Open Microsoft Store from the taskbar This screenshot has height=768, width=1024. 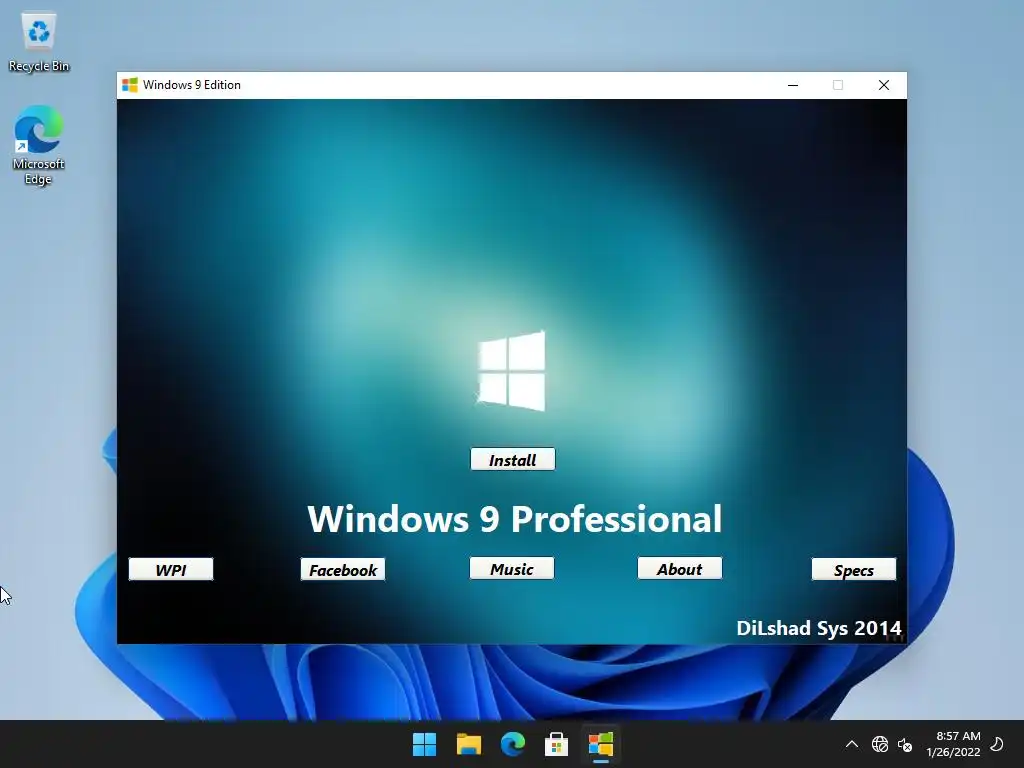click(x=556, y=744)
